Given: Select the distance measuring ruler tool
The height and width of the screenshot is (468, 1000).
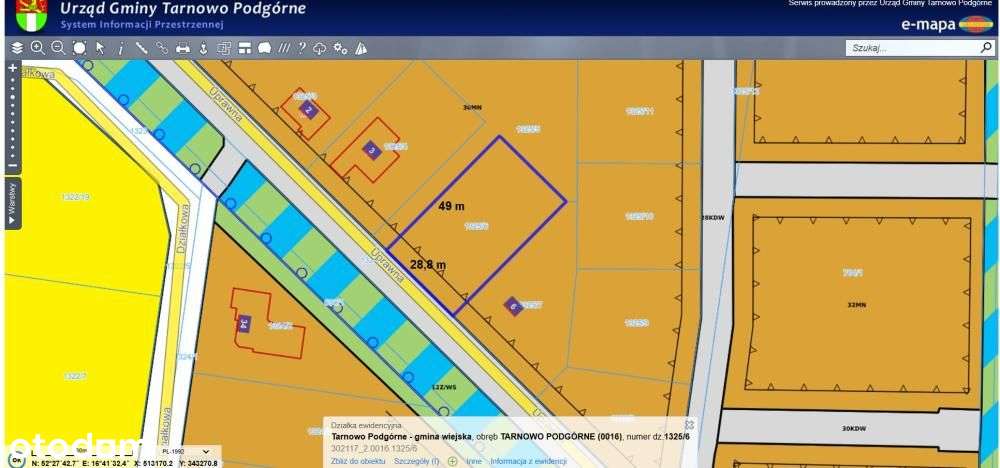Looking at the screenshot, I should [141, 48].
